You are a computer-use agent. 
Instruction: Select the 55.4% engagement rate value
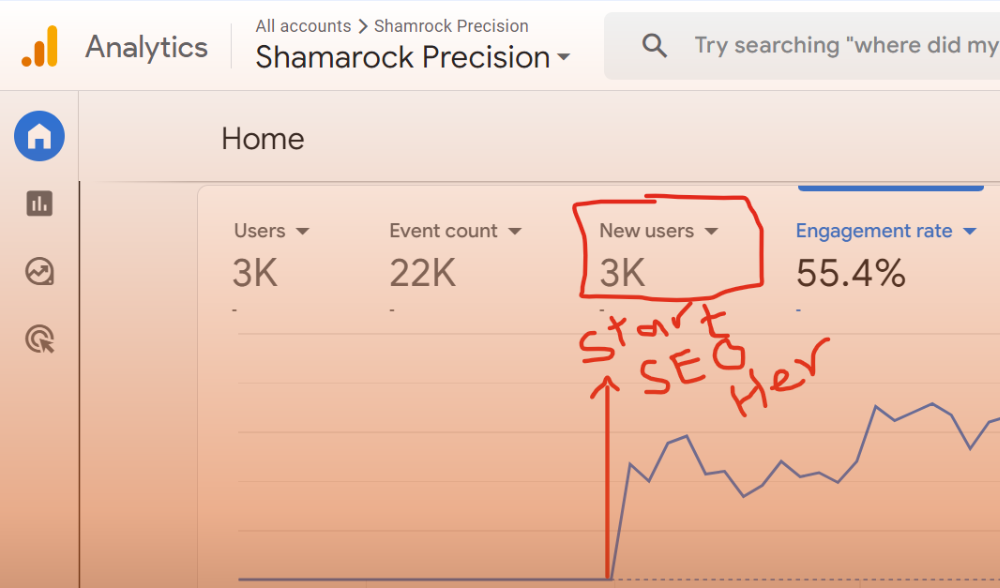click(851, 272)
